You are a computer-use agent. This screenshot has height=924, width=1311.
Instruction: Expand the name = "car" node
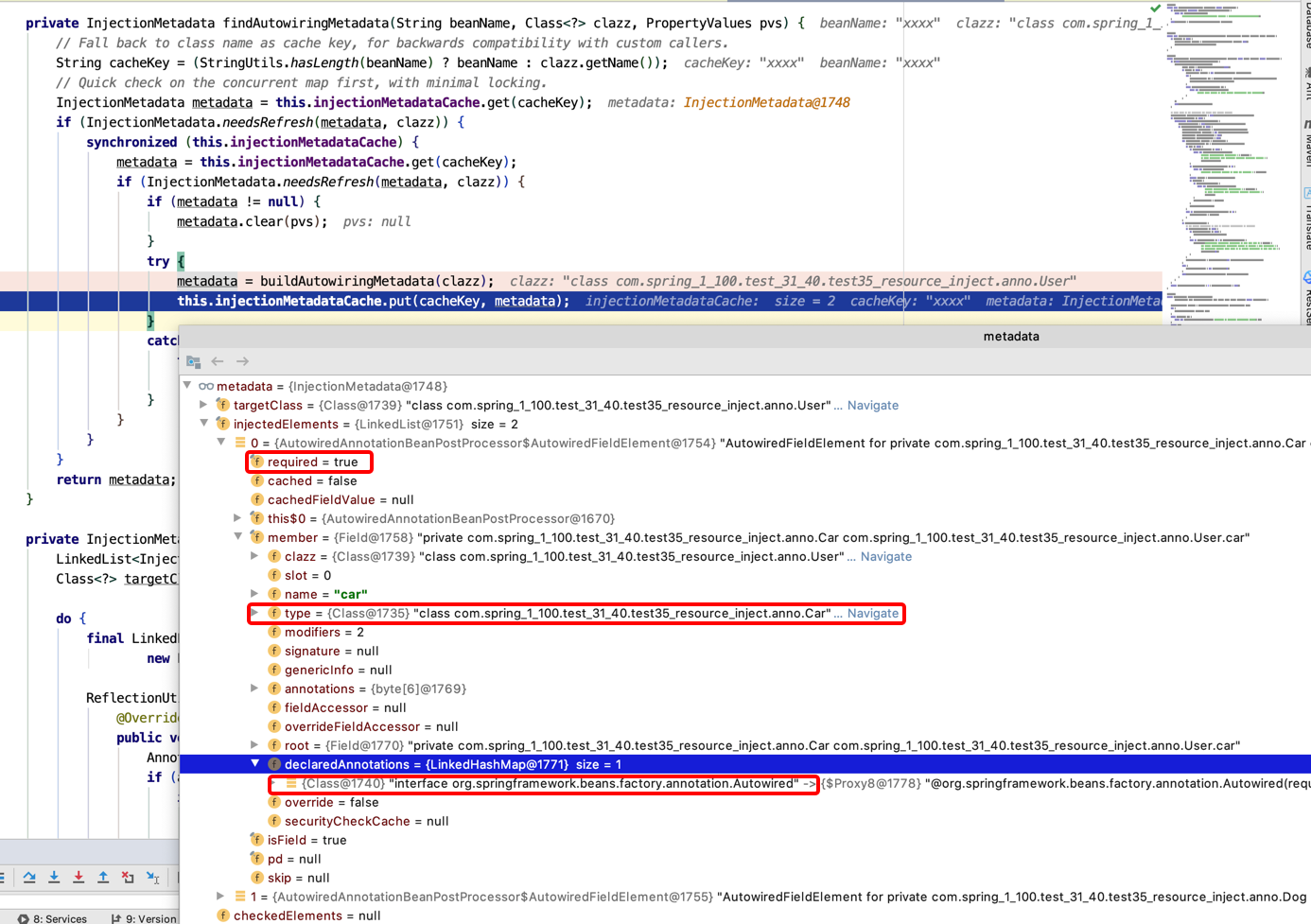click(x=255, y=594)
